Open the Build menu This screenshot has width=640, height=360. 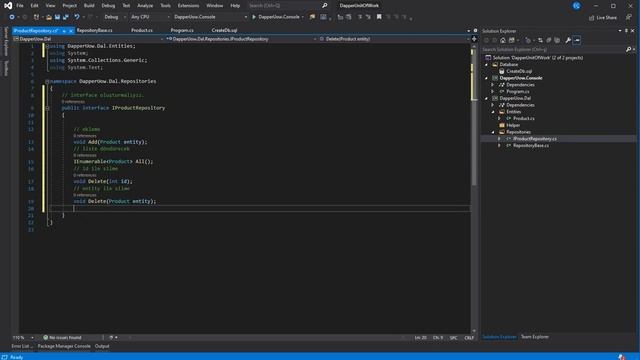89,6
